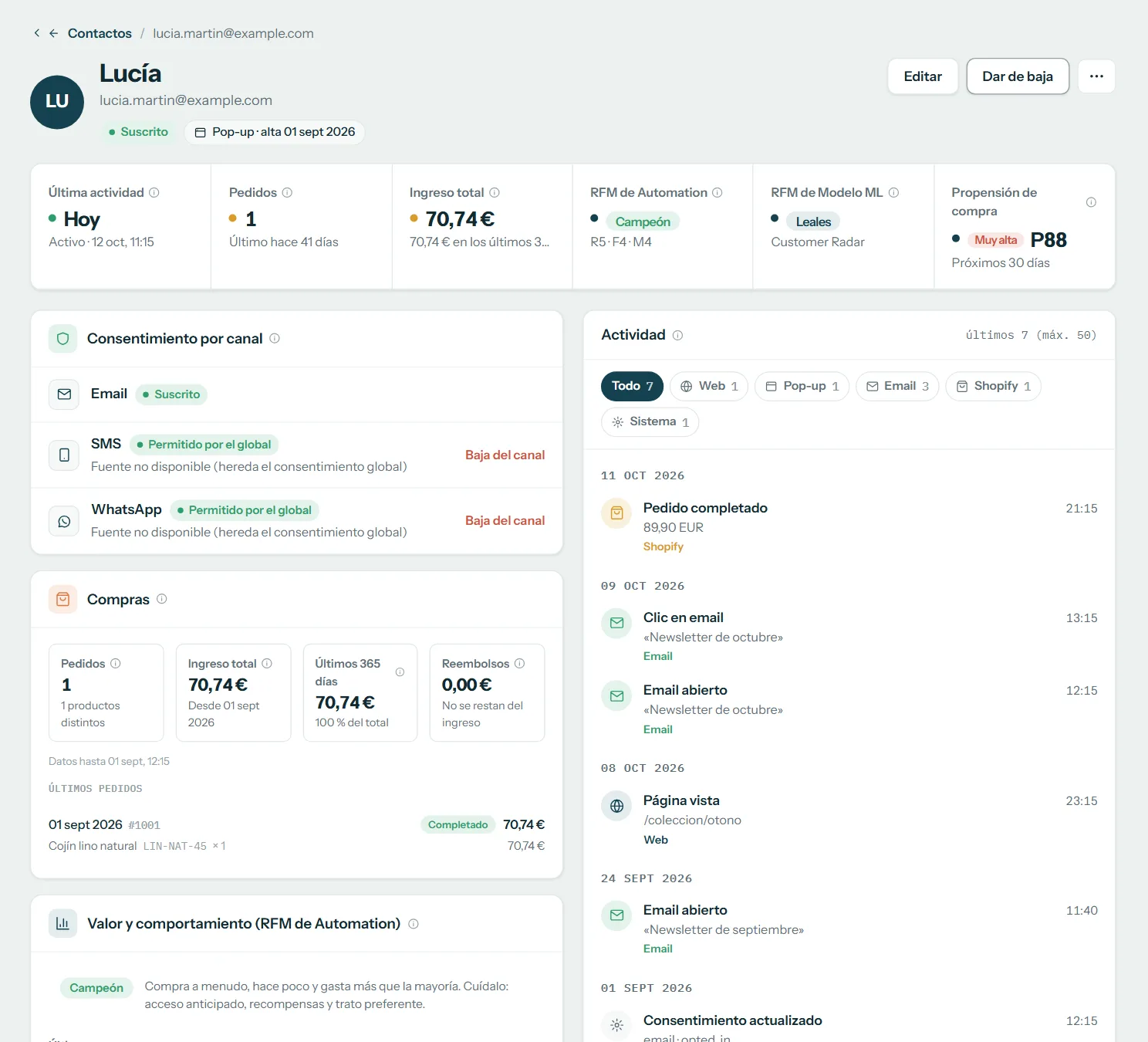Select the Todo activity filter
1148x1042 pixels.
[x=633, y=386]
